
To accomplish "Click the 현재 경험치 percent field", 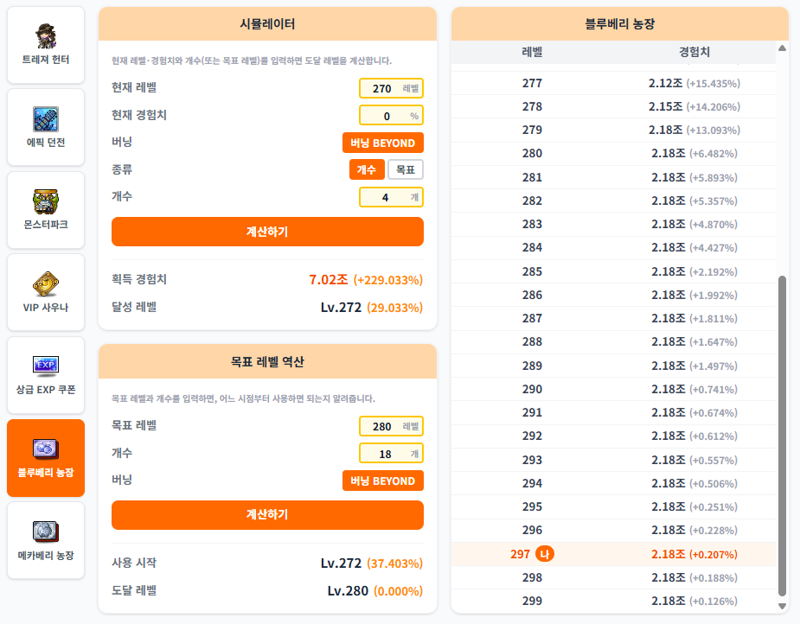I will [391, 115].
